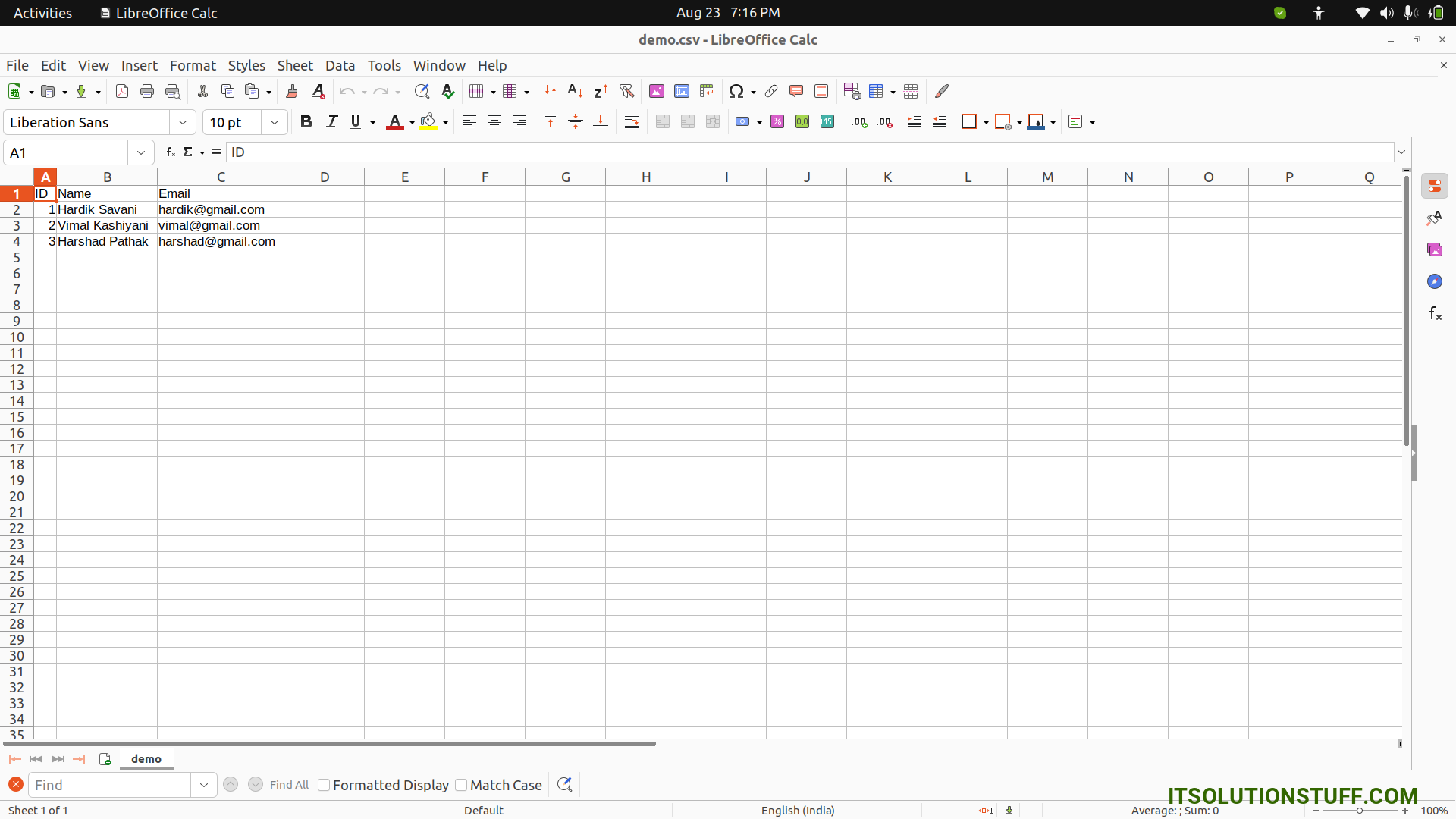Click the Find All button
Image resolution: width=1456 pixels, height=819 pixels.
click(289, 785)
